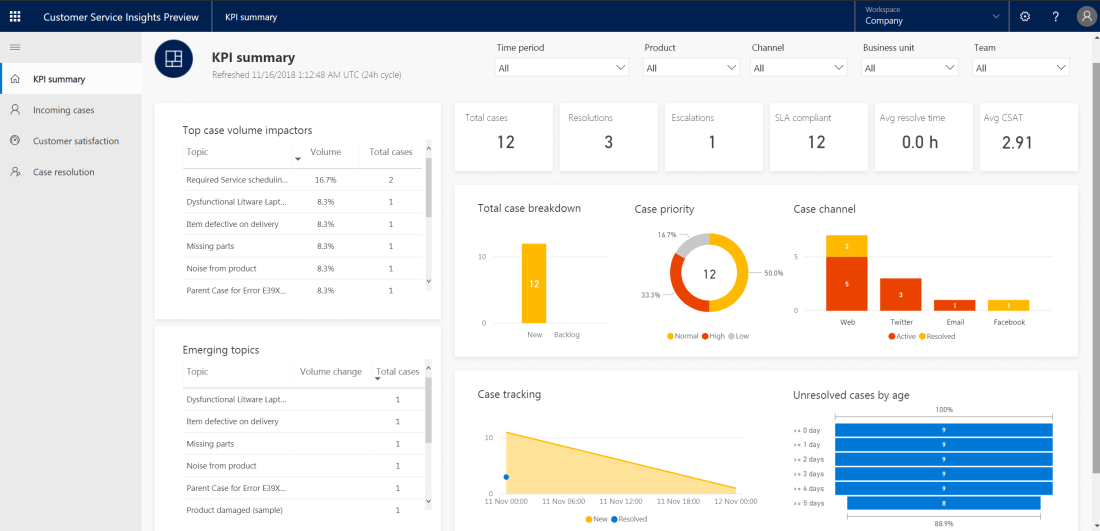Open the user profile avatar
Screen dimensions: 1100x531
1086,17
